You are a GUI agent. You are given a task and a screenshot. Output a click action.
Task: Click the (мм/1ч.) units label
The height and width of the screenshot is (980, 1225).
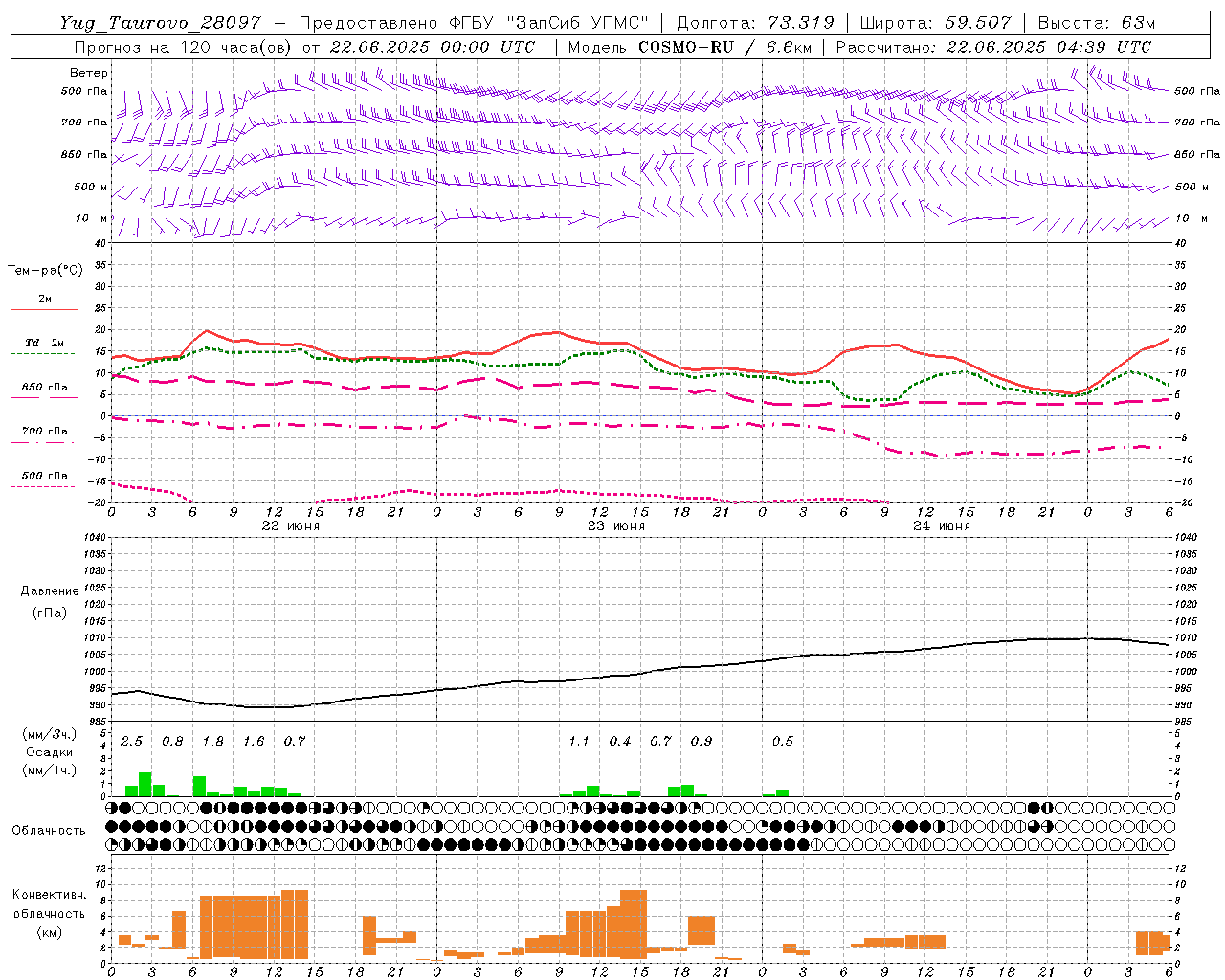50,770
